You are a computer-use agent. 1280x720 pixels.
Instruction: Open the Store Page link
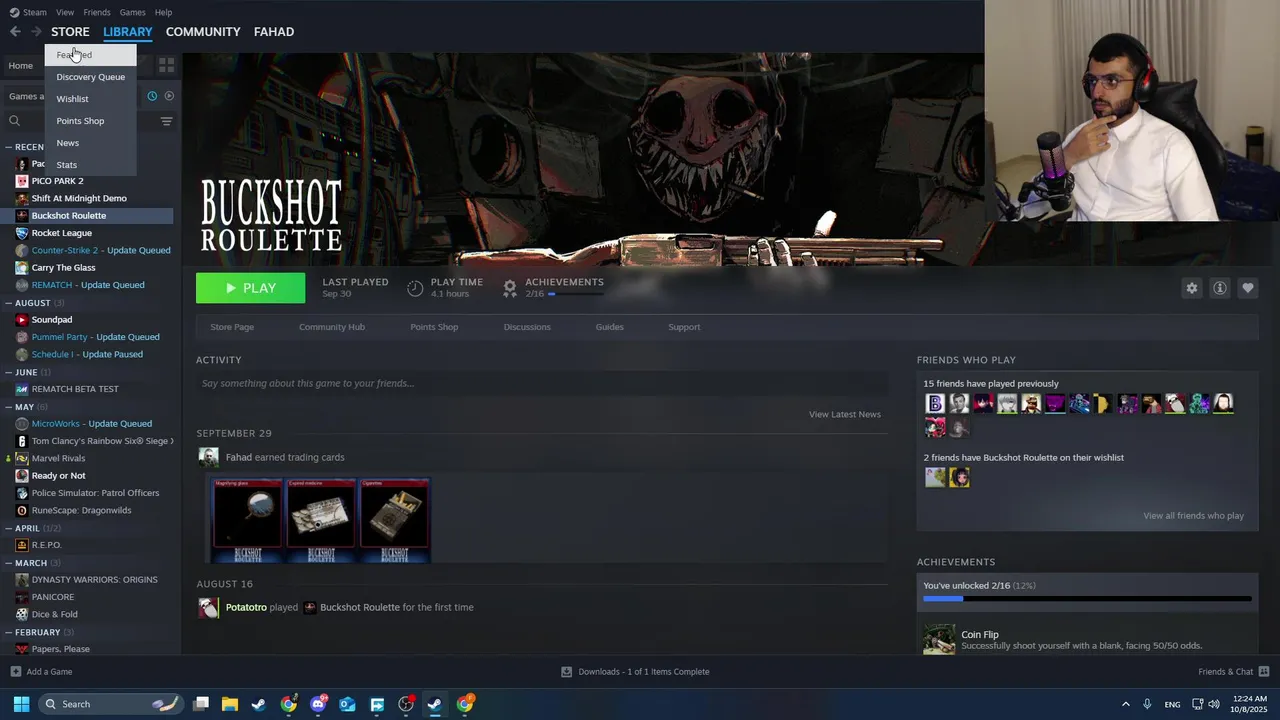tap(232, 327)
